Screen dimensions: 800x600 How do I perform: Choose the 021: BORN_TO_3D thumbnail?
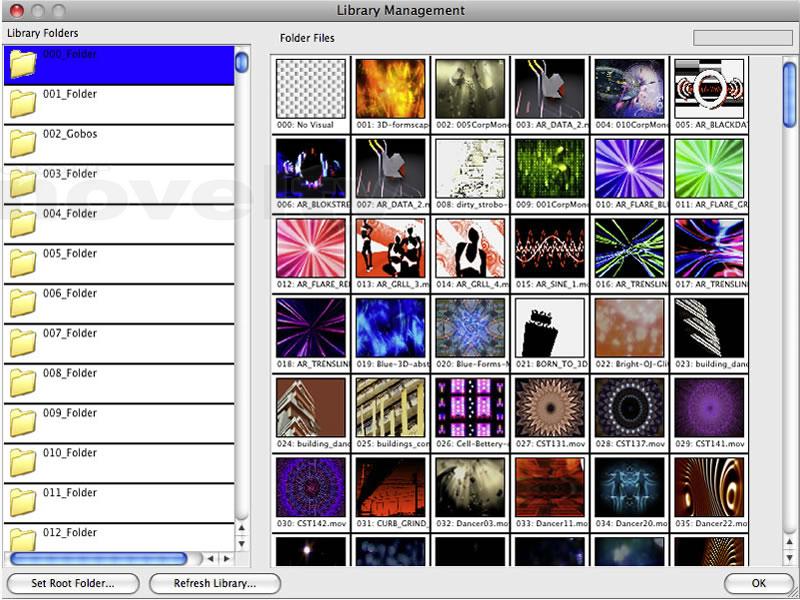coord(549,328)
